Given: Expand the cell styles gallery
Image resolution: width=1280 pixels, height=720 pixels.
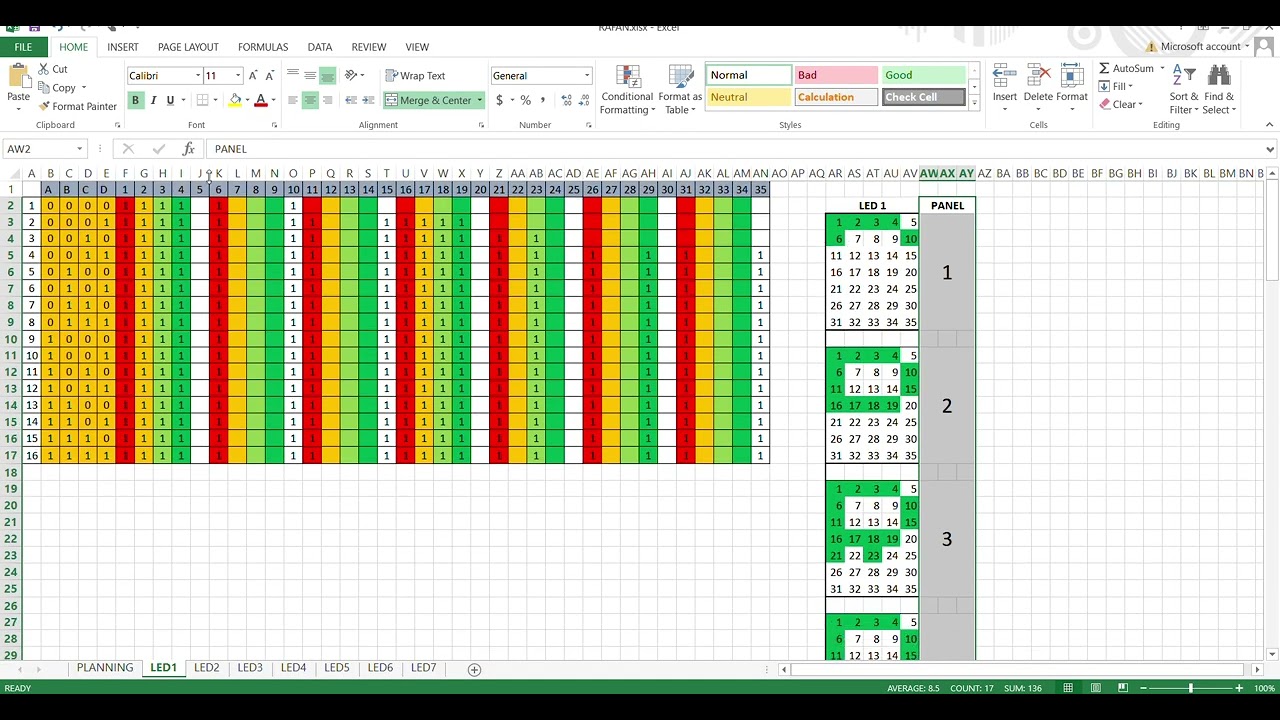Looking at the screenshot, I should (974, 103).
